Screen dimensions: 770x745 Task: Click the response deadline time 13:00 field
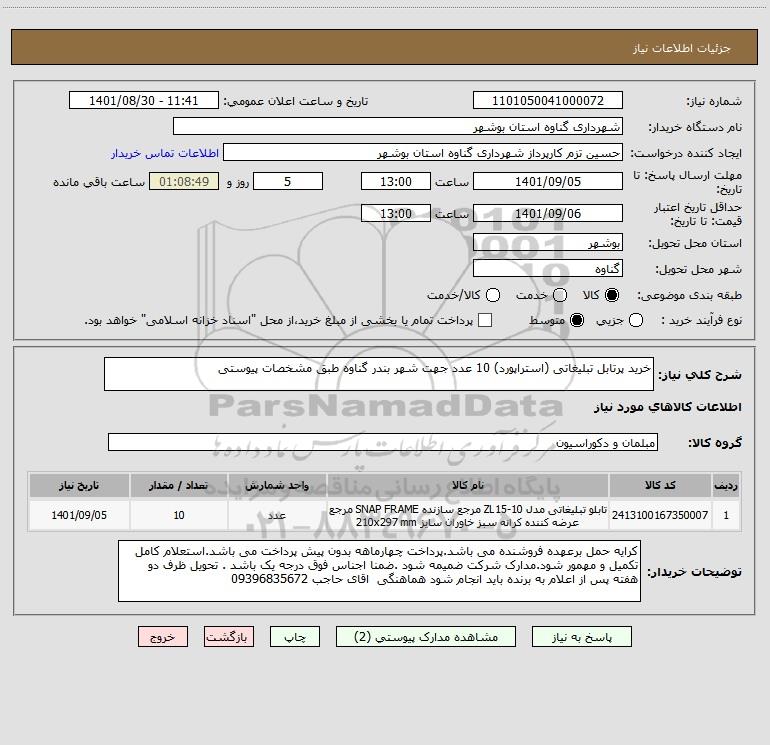(x=396, y=181)
